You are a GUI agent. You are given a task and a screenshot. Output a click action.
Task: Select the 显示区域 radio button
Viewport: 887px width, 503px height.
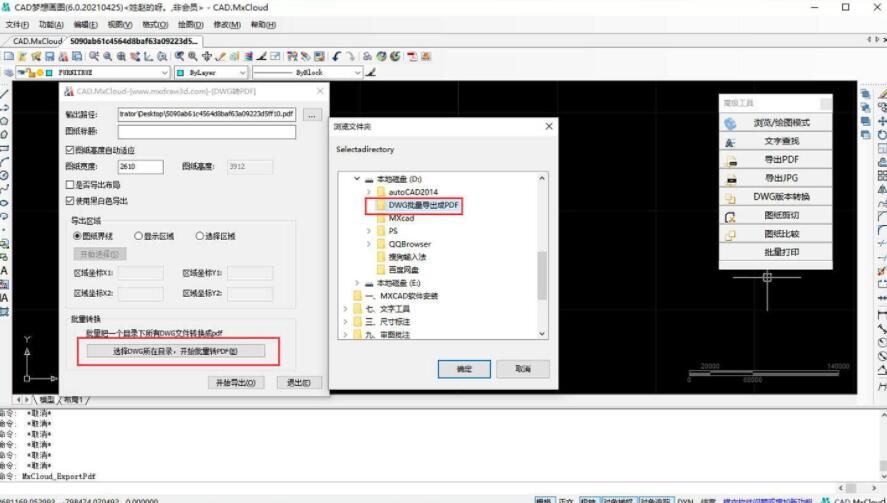(139, 236)
